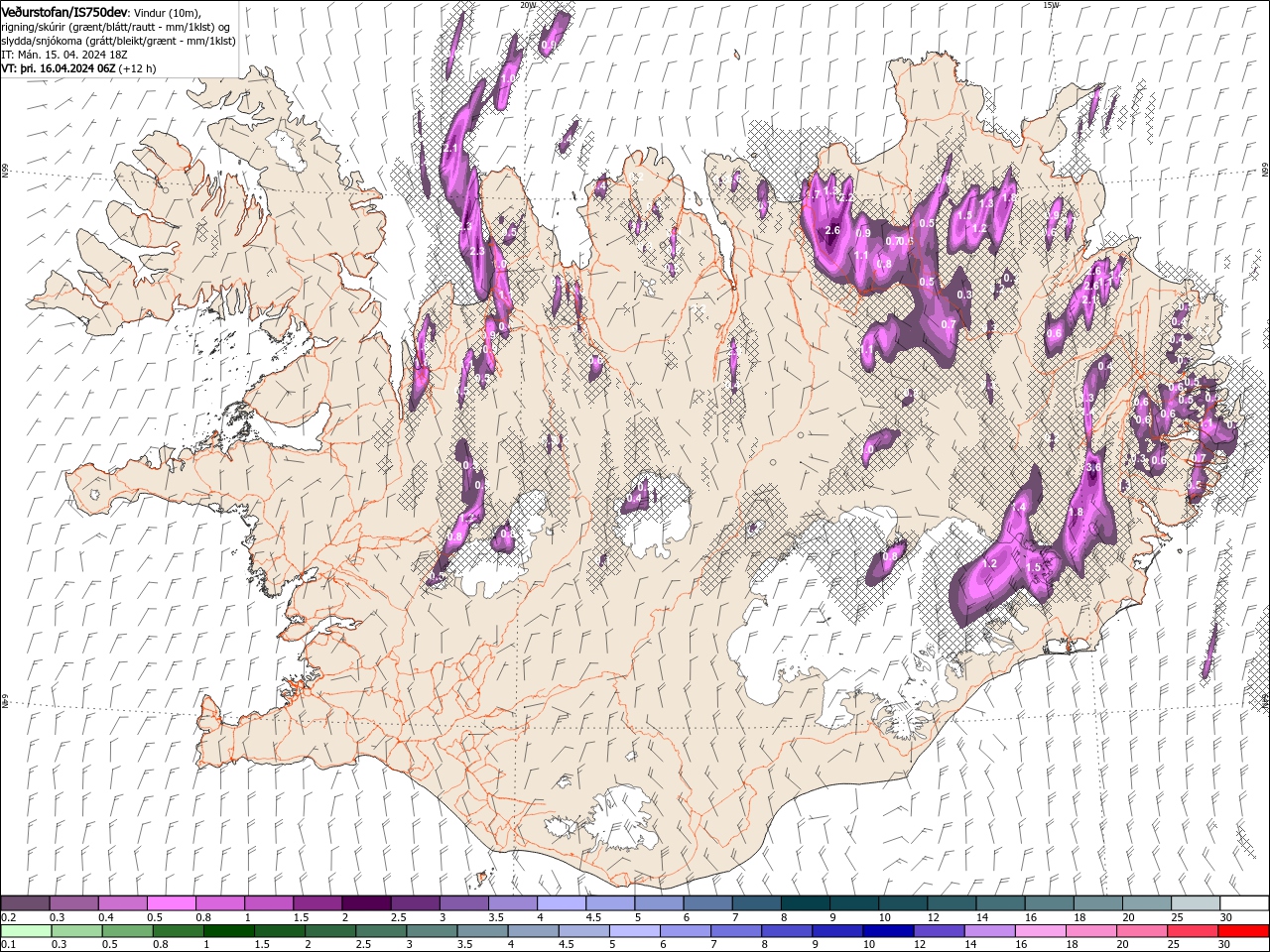Click the Veðurstofan/IS750dev title text
Viewport: 1270px width, 952px height.
click(64, 12)
